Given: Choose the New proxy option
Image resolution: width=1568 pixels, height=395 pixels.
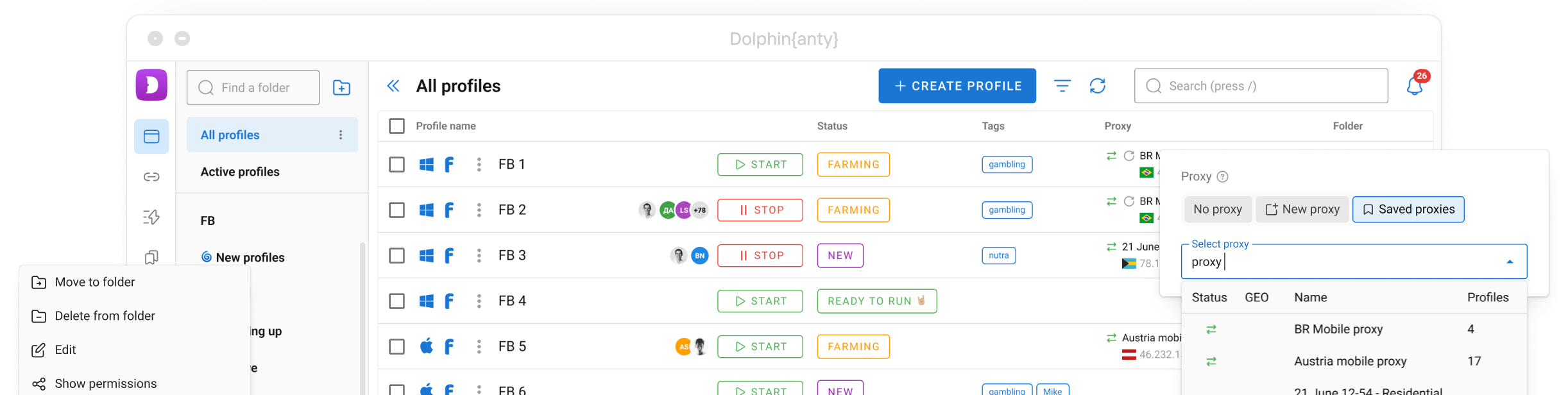Looking at the screenshot, I should (x=1302, y=210).
